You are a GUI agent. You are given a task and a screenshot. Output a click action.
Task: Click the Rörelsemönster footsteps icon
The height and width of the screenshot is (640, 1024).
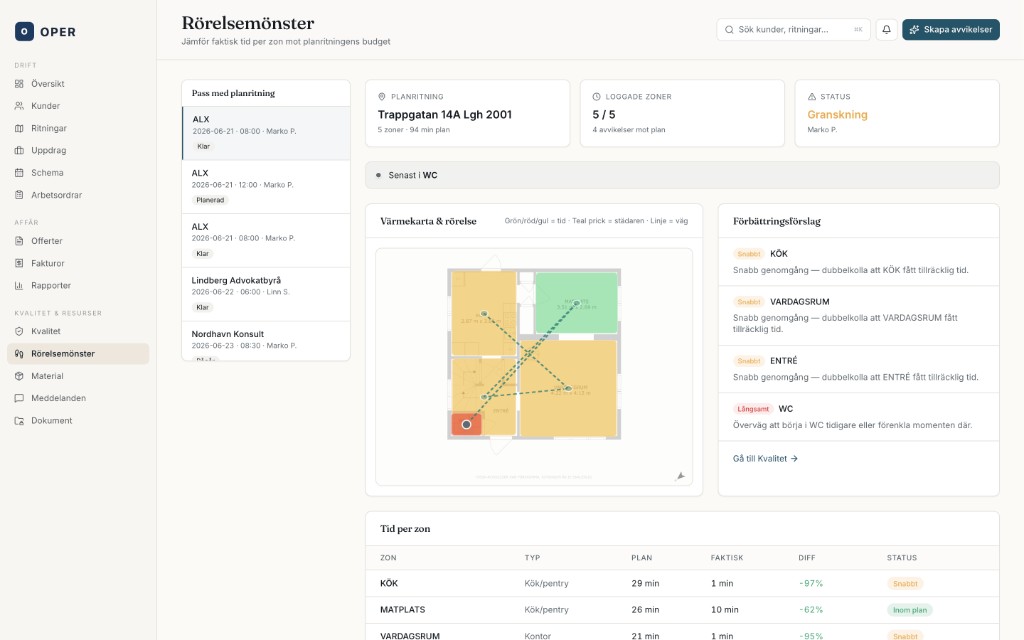[x=19, y=353]
